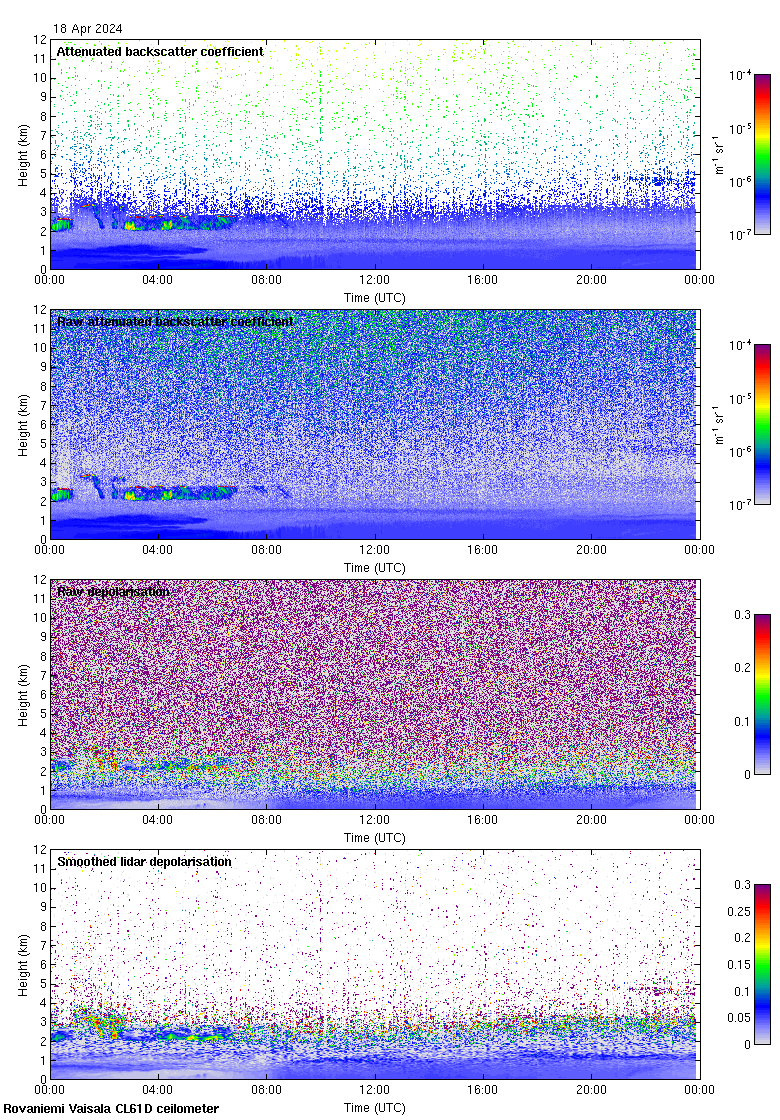The image size is (780, 1120).
Task: Click the 'Smoothed lidar depolarisation' title
Action: pyautogui.click(x=144, y=861)
